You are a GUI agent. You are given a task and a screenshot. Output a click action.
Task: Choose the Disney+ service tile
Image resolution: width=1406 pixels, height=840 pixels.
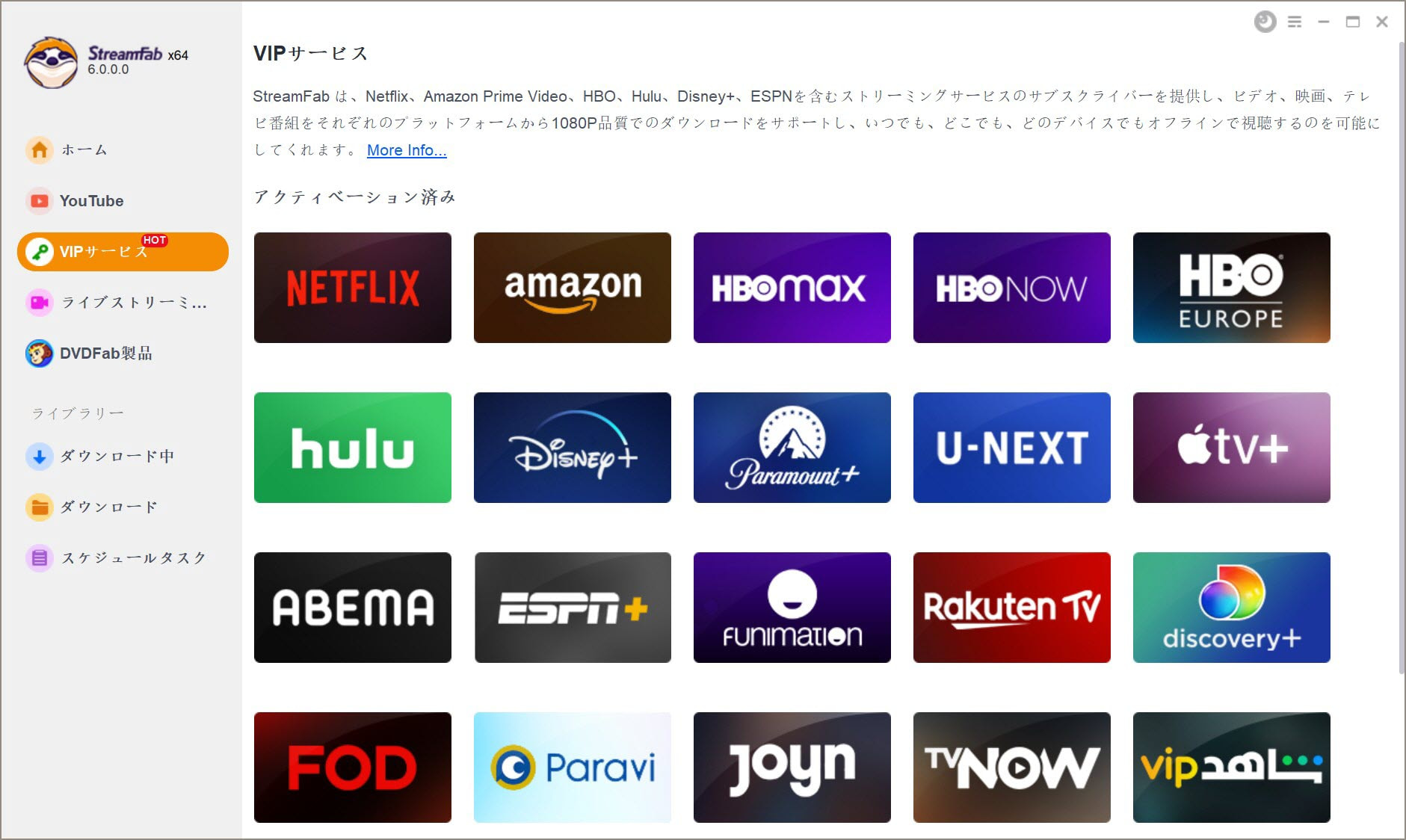573,448
